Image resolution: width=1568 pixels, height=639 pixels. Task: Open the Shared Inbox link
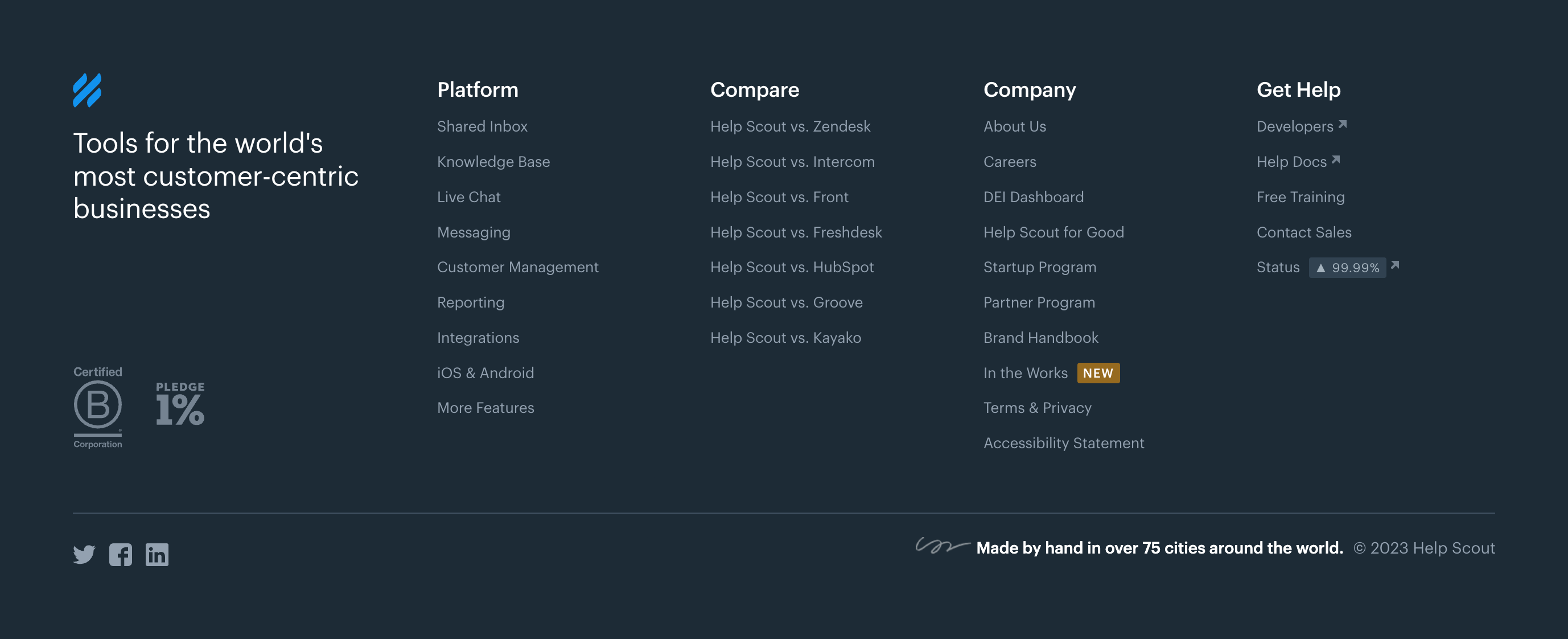click(x=482, y=126)
